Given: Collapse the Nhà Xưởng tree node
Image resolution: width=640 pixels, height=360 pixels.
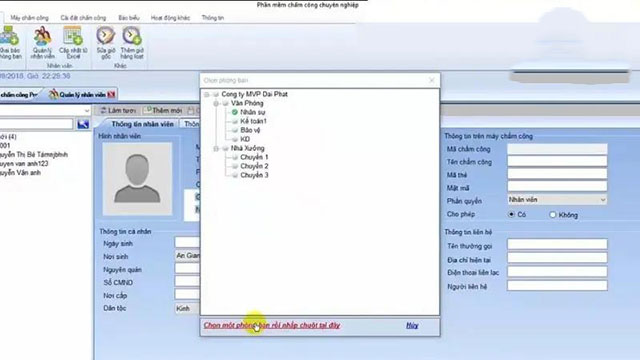Looking at the screenshot, I should point(216,149).
